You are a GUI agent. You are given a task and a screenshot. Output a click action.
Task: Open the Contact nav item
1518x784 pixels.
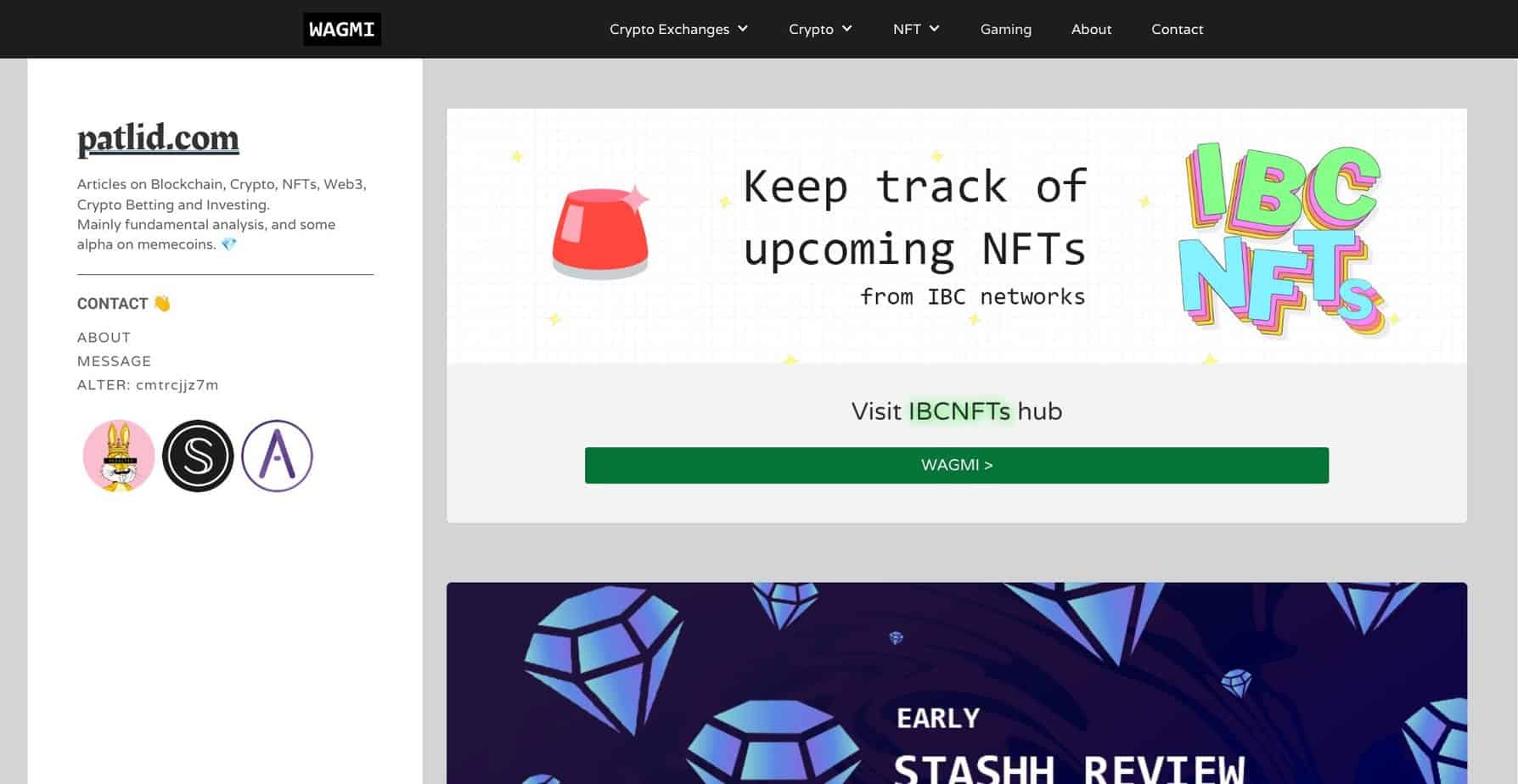1177,29
